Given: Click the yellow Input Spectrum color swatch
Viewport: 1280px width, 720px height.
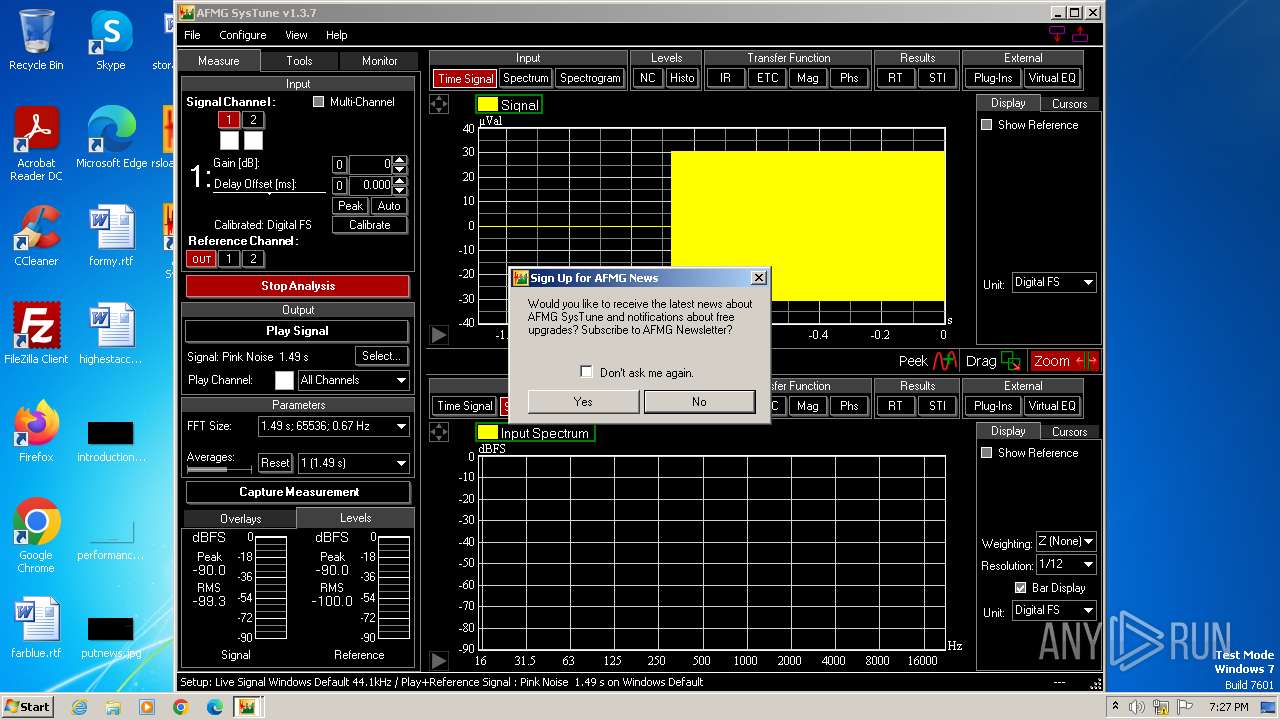Looking at the screenshot, I should click(x=487, y=432).
